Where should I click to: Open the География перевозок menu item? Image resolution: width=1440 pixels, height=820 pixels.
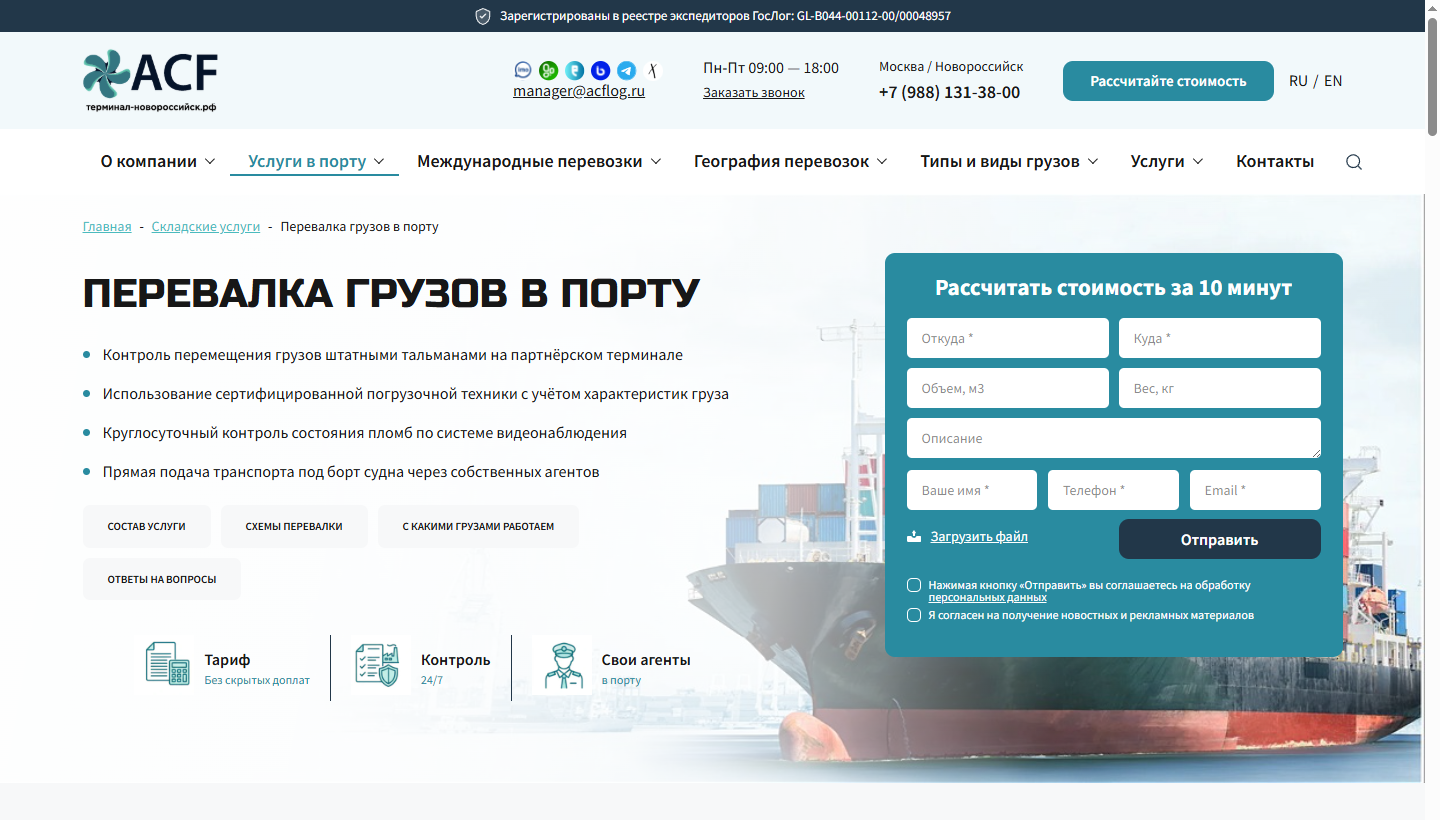782,161
